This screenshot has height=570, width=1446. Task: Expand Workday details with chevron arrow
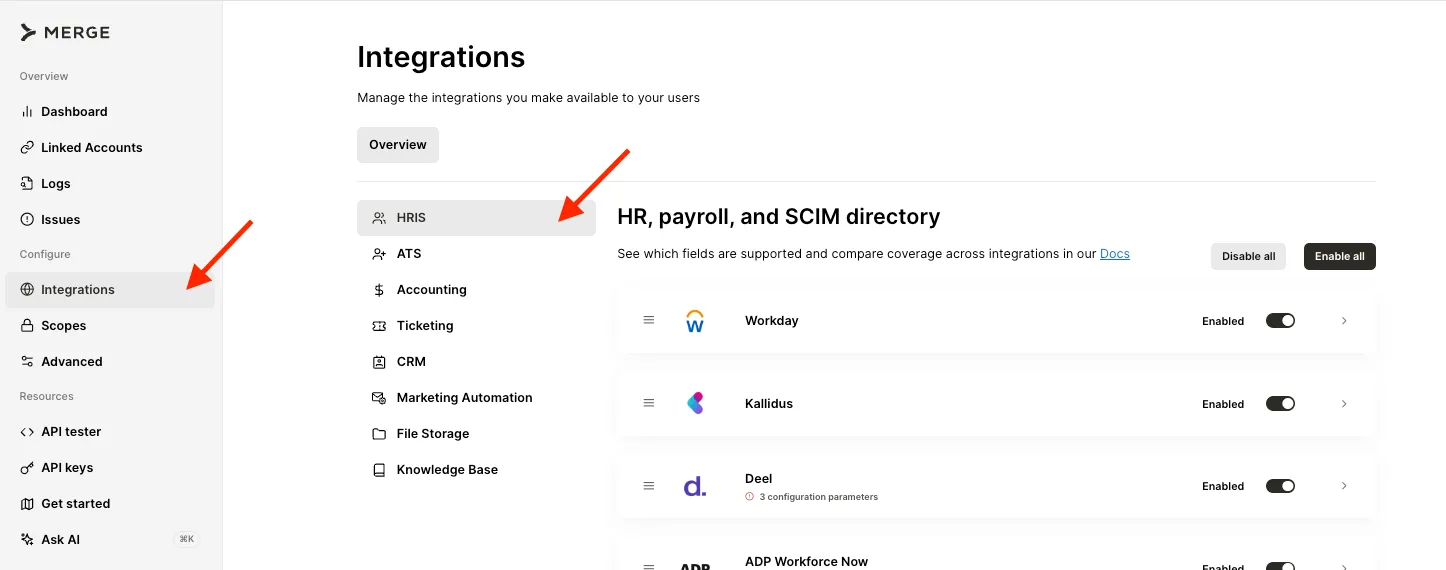point(1344,321)
